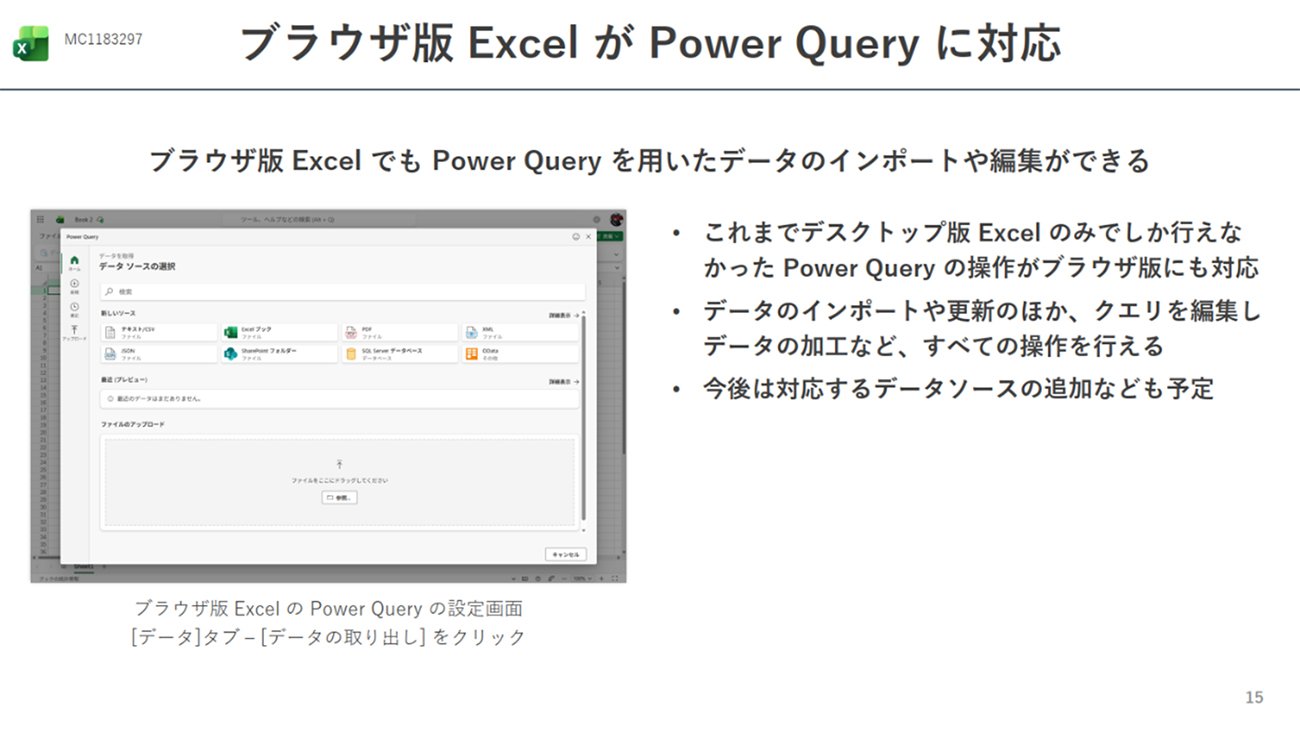Open the Home (ホーム) tab in Power Query sidebar
Screen dimensions: 1300x732
point(74,263)
